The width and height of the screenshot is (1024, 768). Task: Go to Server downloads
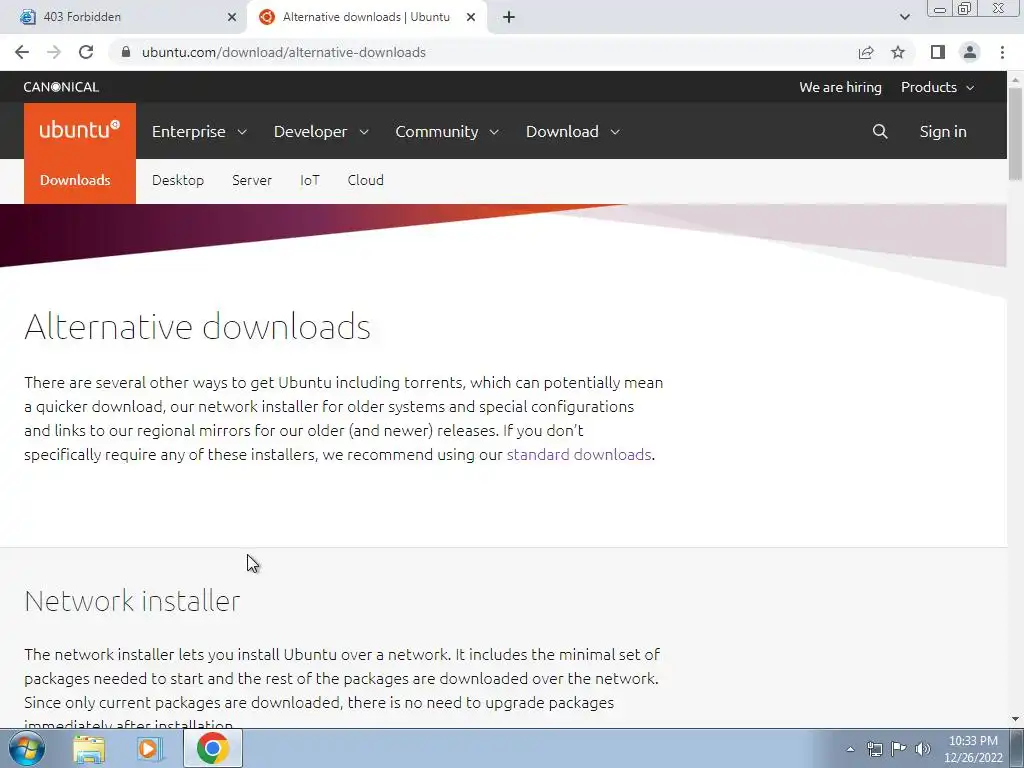click(x=251, y=180)
